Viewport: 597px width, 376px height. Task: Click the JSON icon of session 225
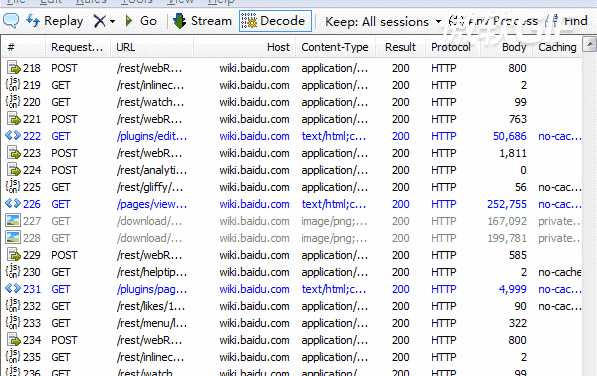coord(13,186)
